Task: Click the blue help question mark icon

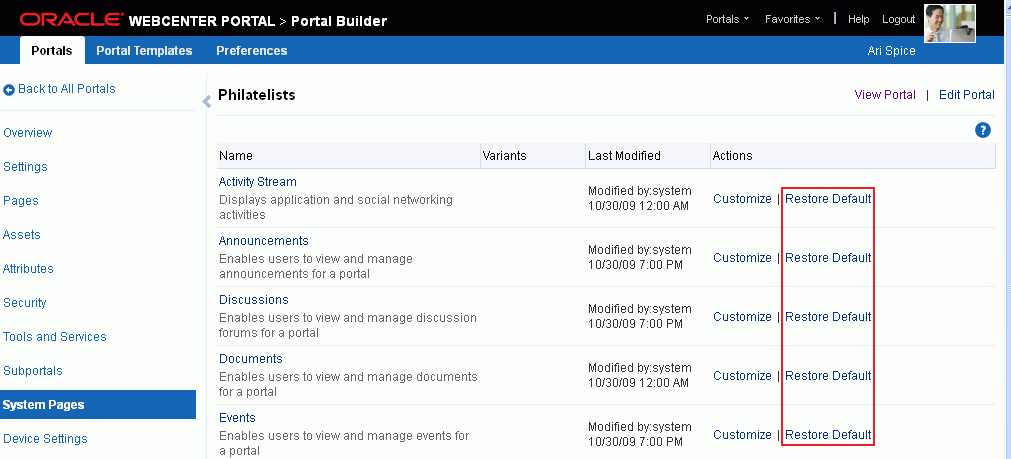Action: pos(983,130)
